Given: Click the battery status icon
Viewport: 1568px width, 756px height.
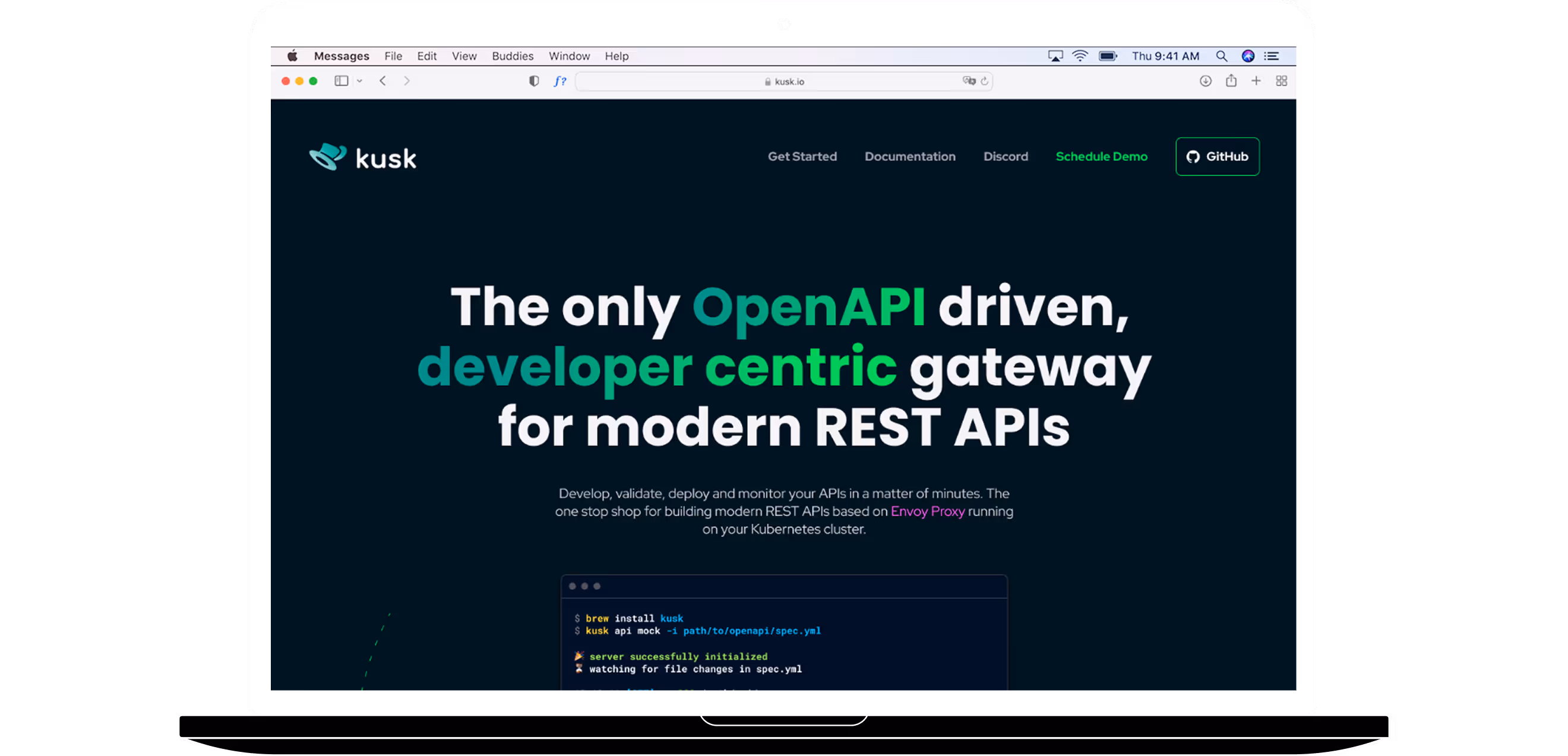Looking at the screenshot, I should (x=1108, y=56).
